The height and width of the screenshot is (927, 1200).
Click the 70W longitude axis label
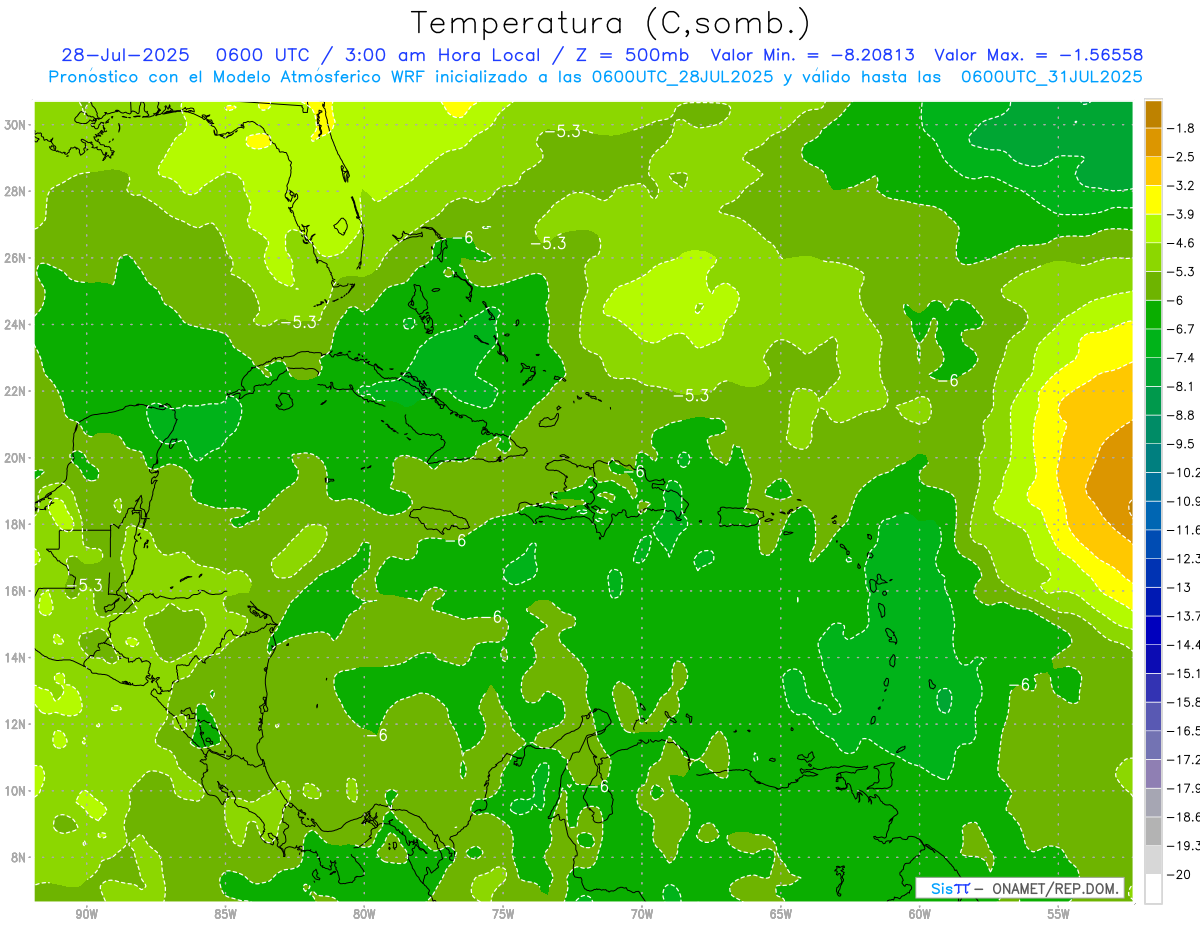click(642, 914)
